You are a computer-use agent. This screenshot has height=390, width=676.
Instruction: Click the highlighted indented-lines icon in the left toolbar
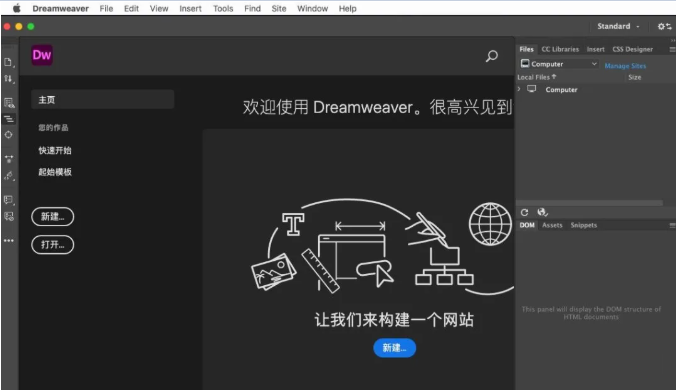click(x=9, y=119)
